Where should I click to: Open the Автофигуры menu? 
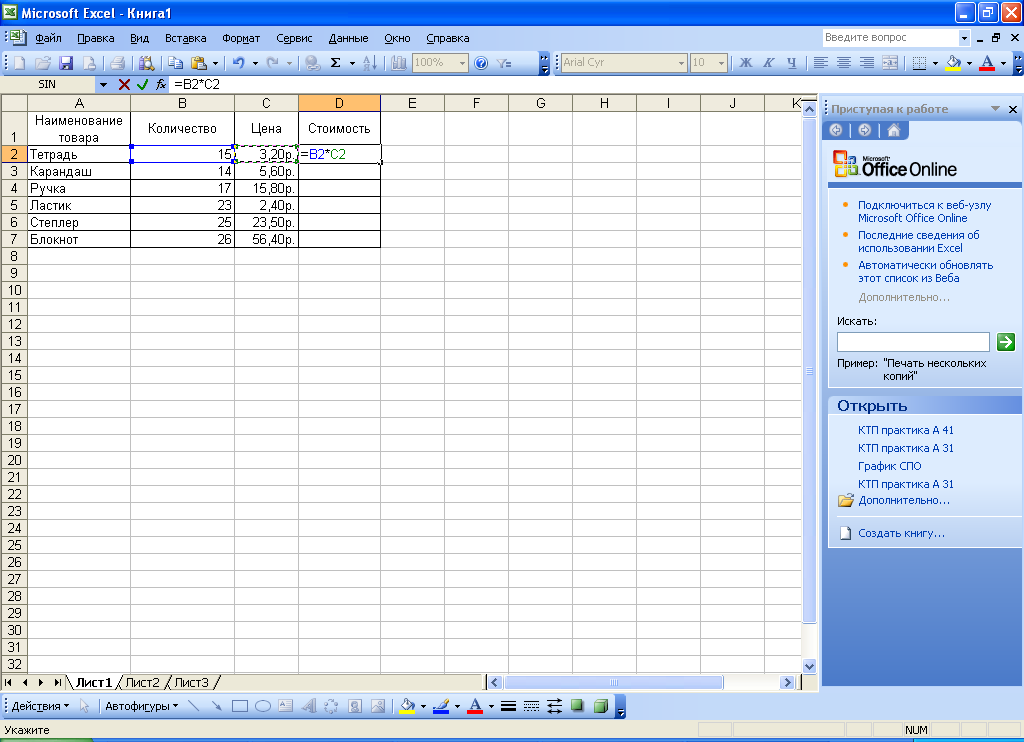point(141,706)
